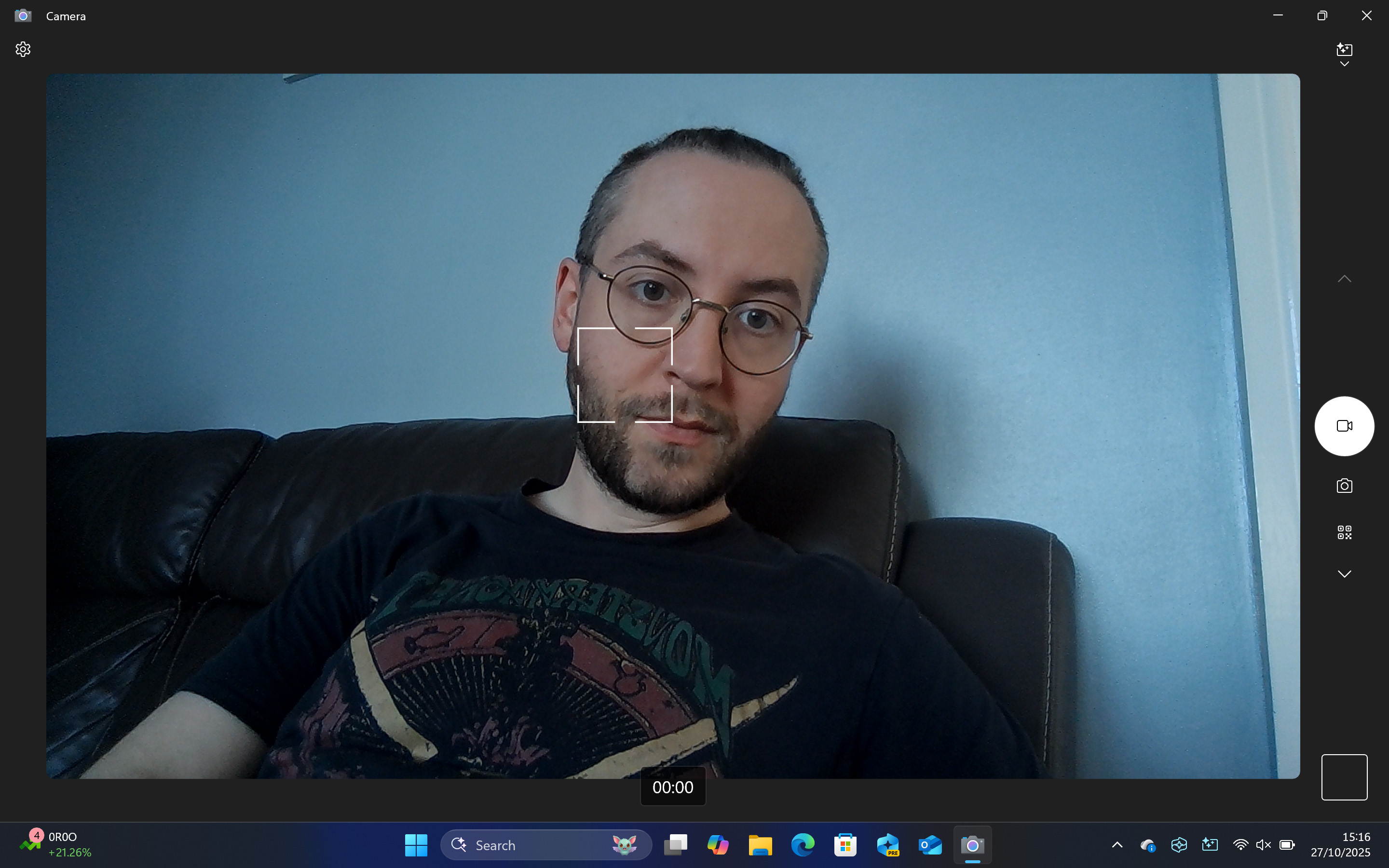Screen dimensions: 1389x868
Task: Switch to photo mode camera icon
Action: (1344, 486)
